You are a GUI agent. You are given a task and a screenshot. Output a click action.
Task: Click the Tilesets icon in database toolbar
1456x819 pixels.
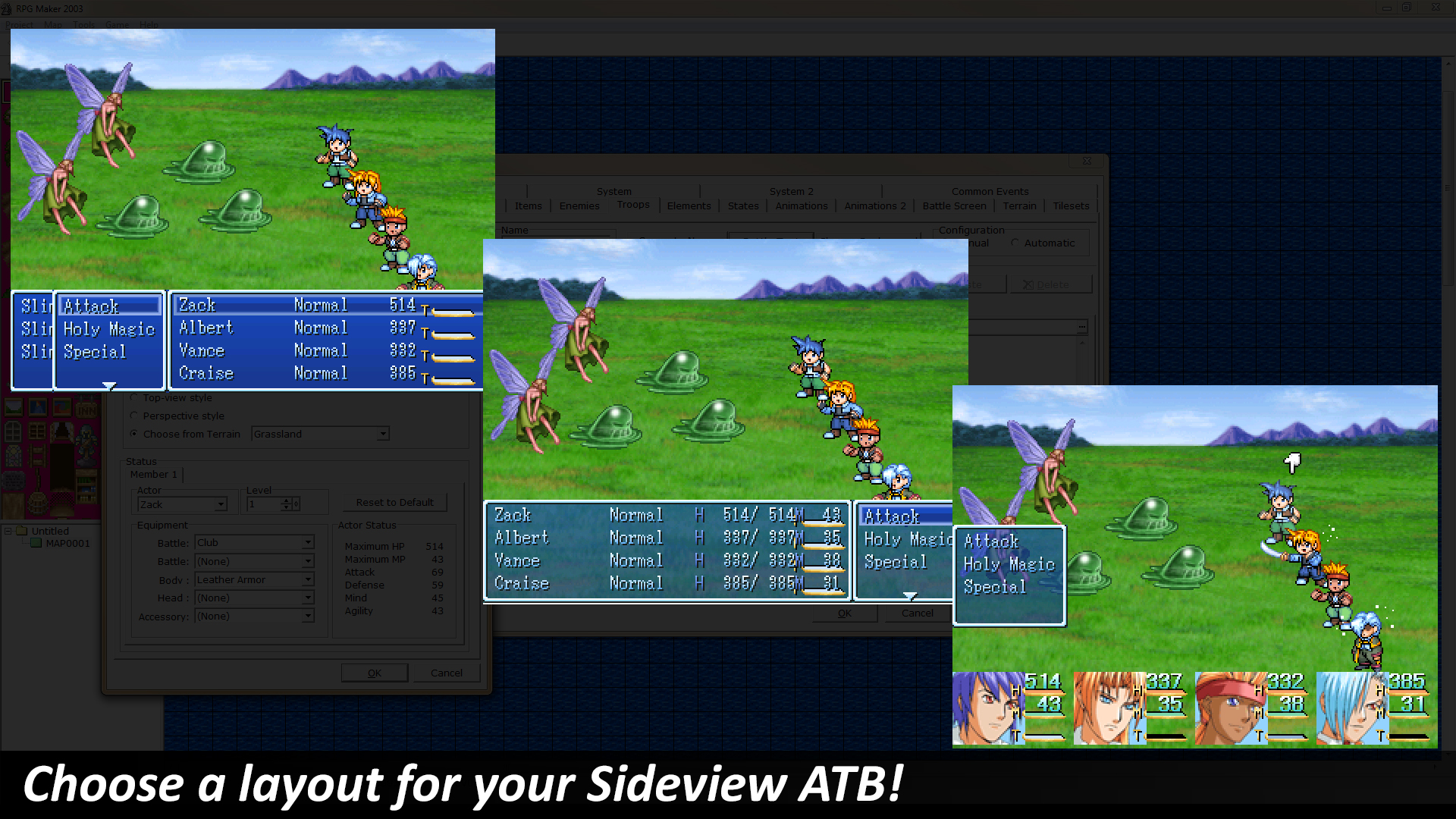pyautogui.click(x=1070, y=206)
